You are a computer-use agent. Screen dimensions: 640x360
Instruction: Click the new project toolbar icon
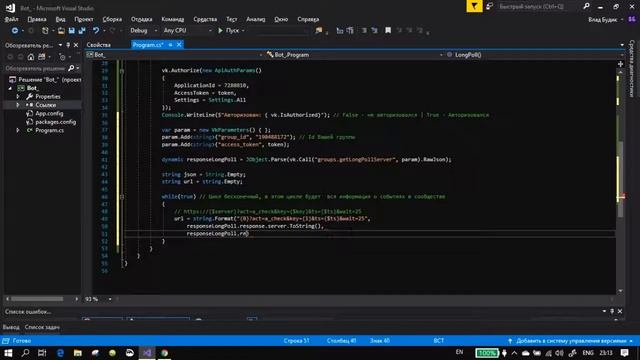(x=45, y=31)
